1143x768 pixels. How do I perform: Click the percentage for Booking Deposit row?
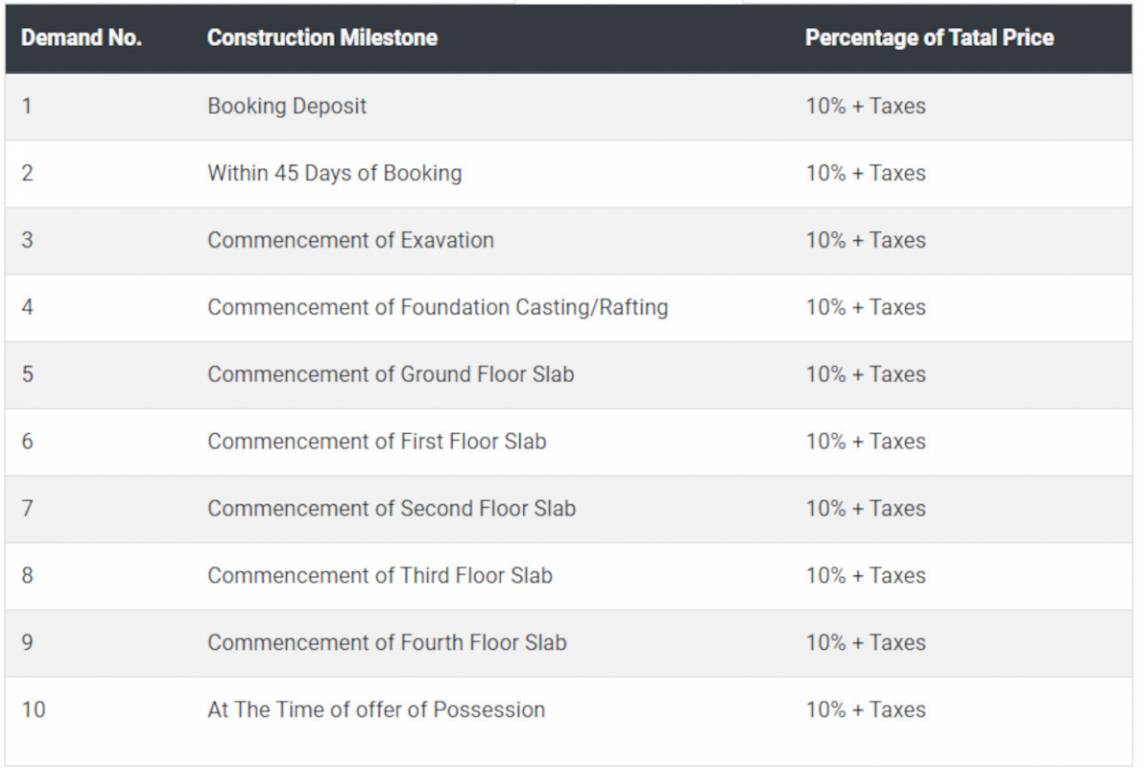865,106
